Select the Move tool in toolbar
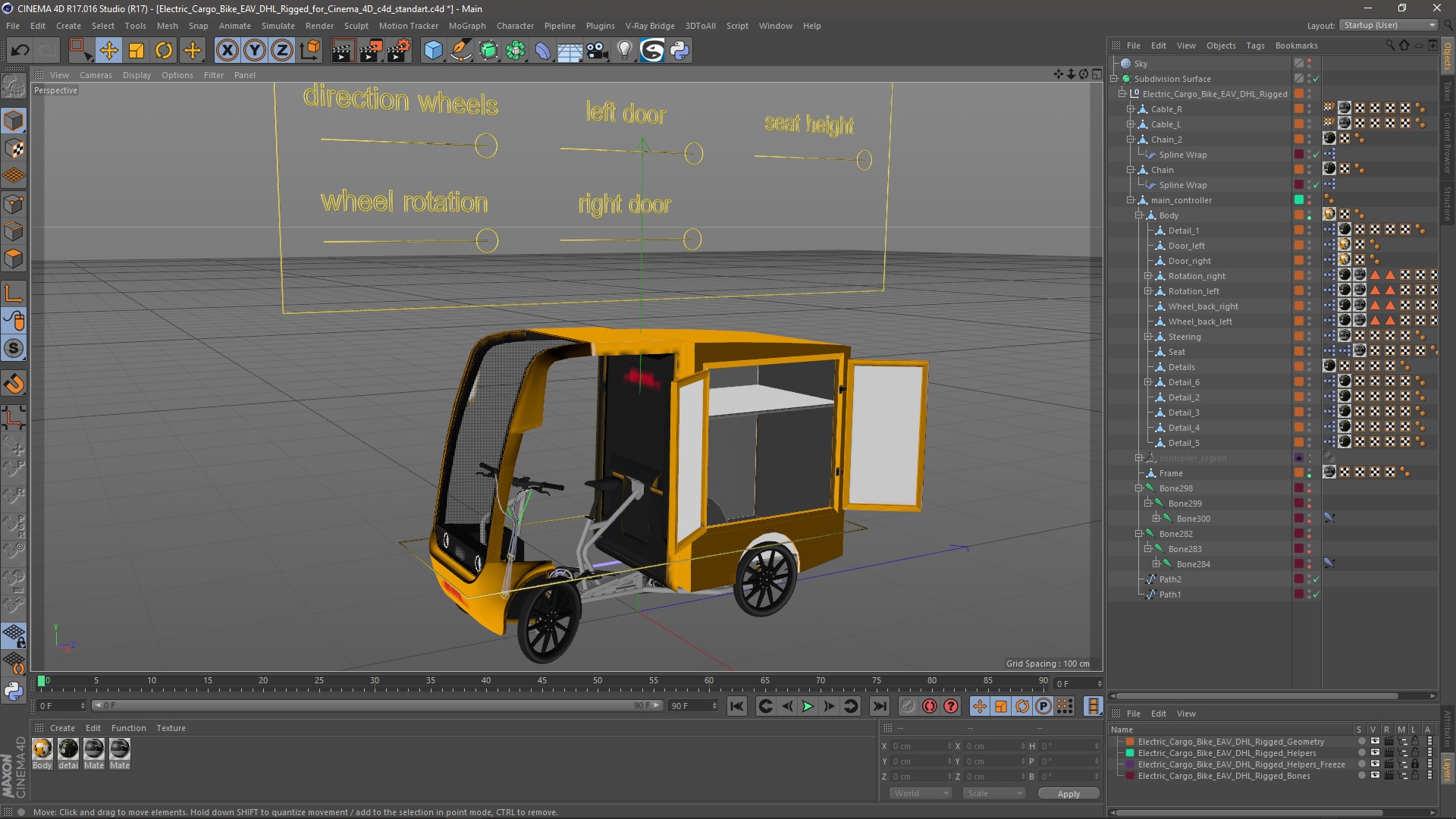The height and width of the screenshot is (819, 1456). pos(108,50)
